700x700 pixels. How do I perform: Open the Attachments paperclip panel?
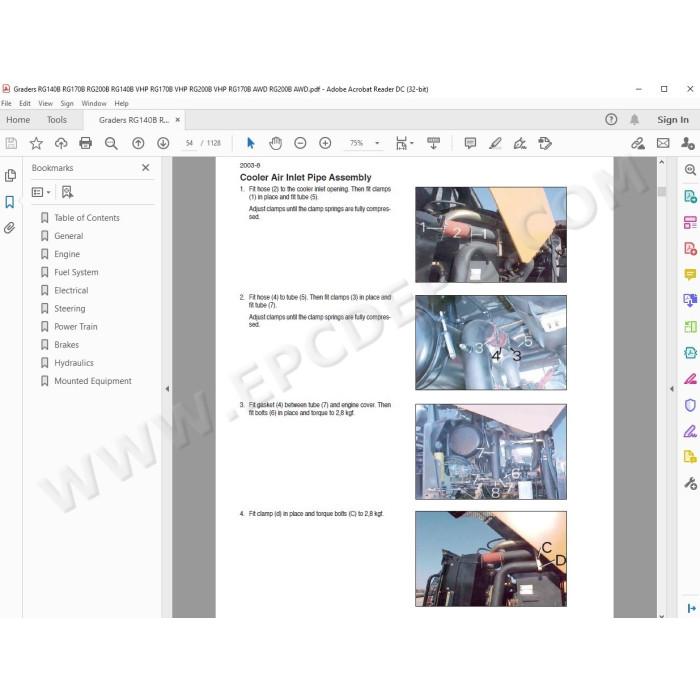click(x=9, y=228)
